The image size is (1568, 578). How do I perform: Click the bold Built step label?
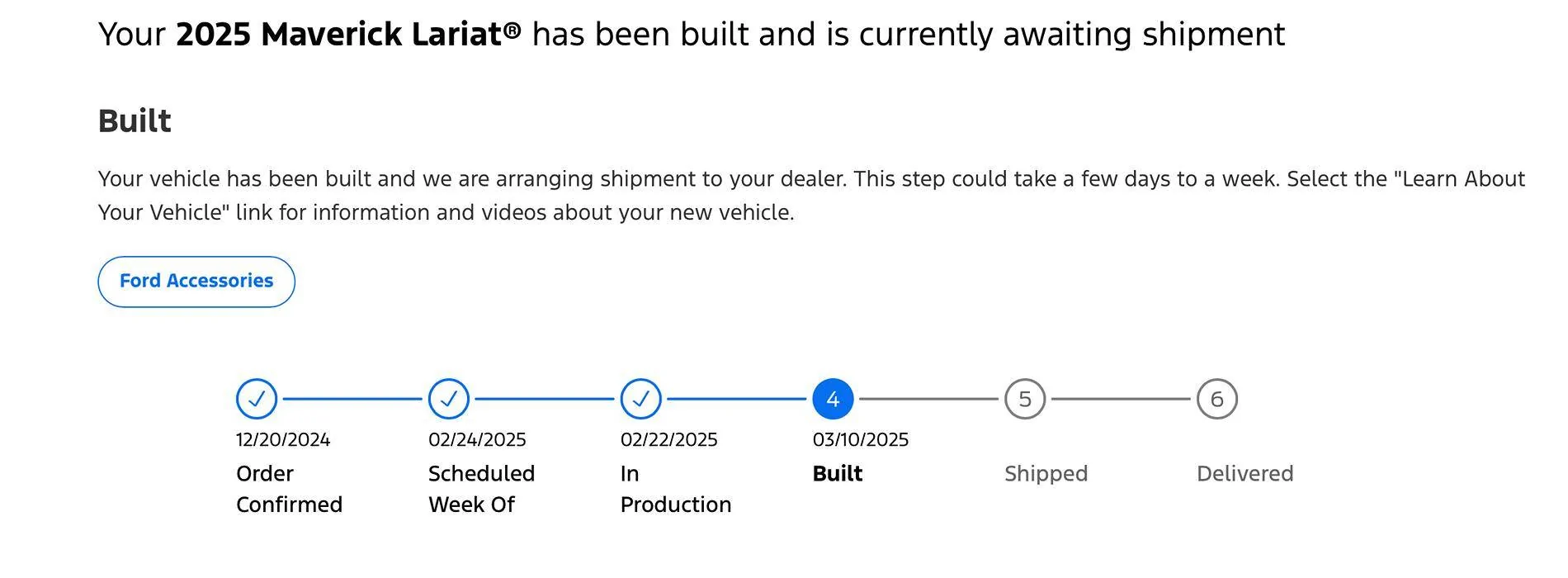point(838,474)
